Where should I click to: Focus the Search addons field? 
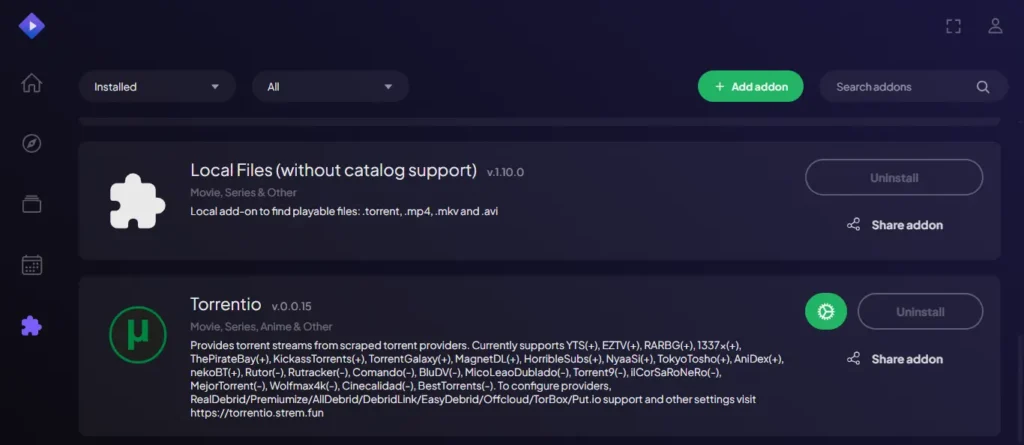(900, 87)
